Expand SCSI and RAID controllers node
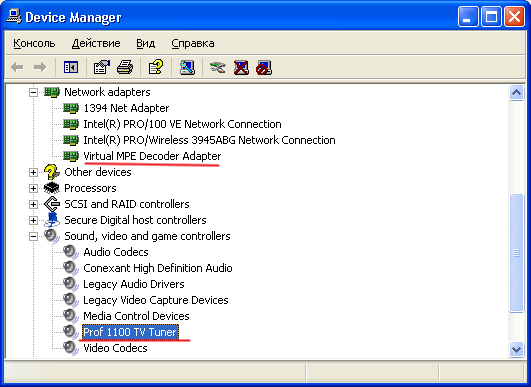531x387 pixels. (x=33, y=204)
